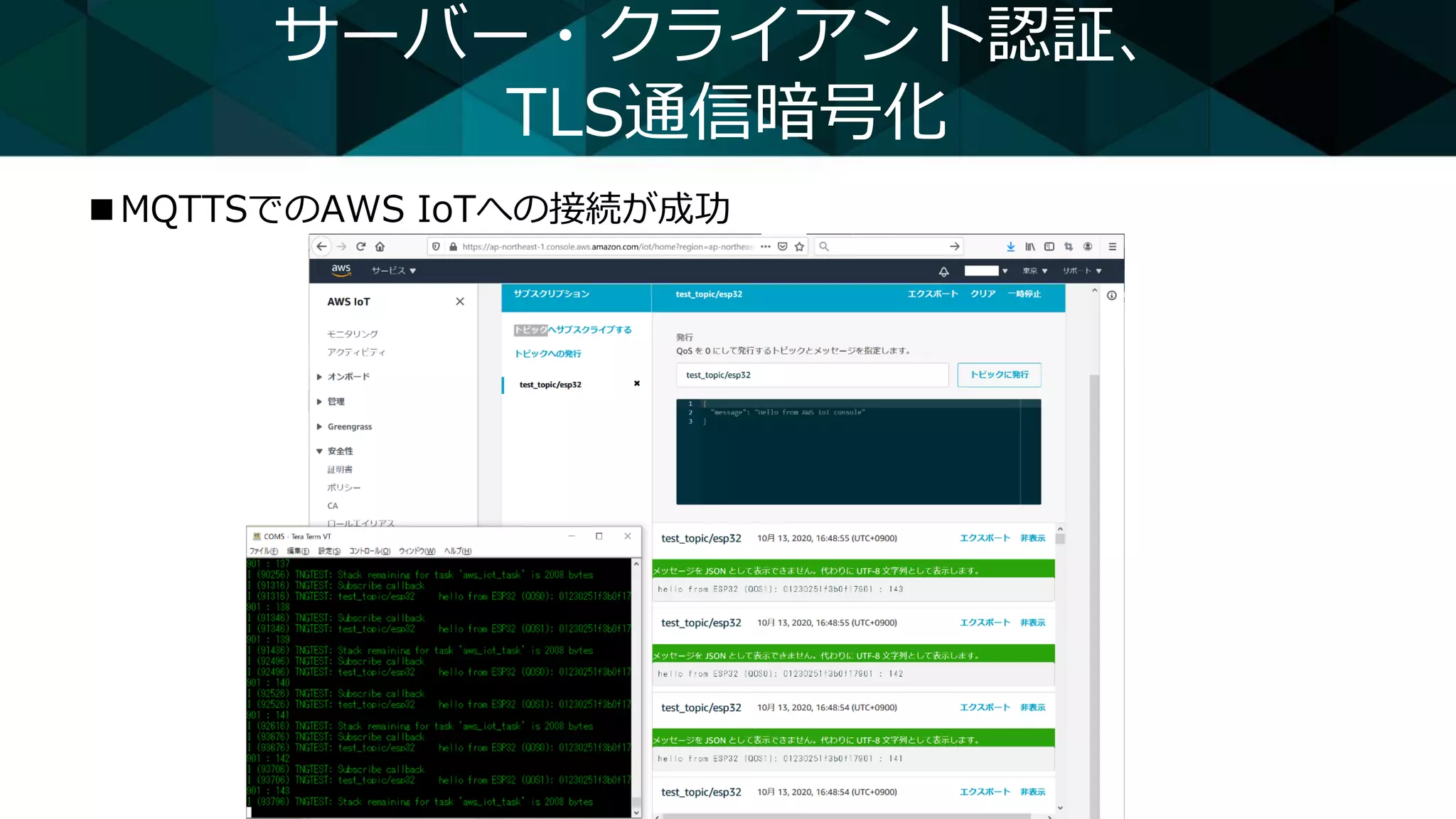The width and height of the screenshot is (1456, 819).
Task: Open Tera Term 設定 menu
Action: [329, 551]
